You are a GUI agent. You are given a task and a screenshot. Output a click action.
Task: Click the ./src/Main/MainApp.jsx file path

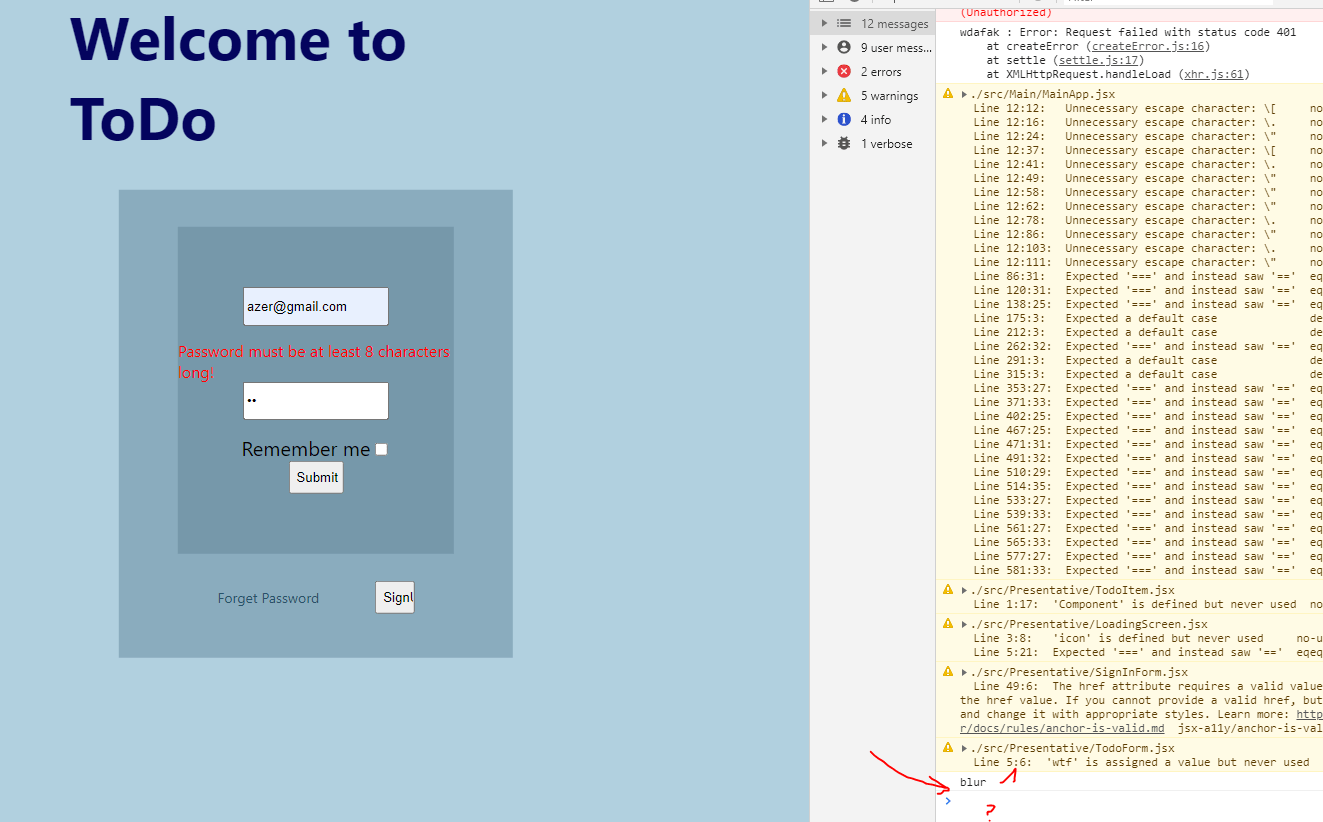point(1043,94)
